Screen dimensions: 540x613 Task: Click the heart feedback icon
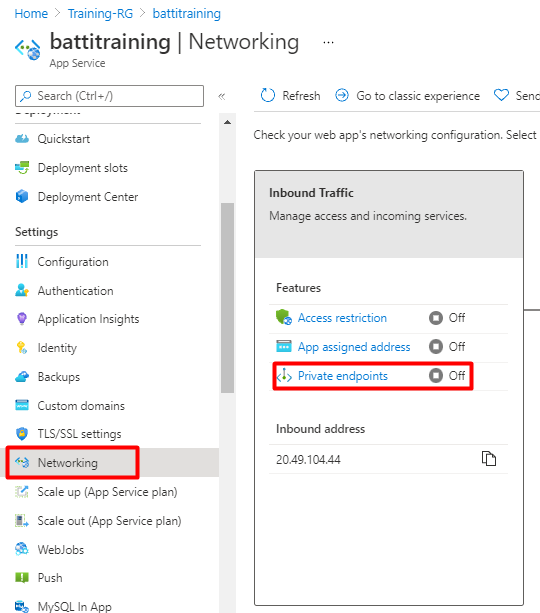(501, 95)
